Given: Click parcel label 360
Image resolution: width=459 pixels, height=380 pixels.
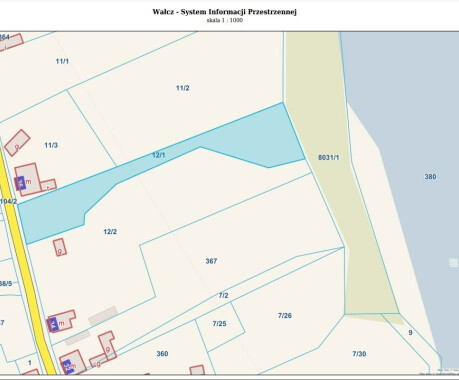Looking at the screenshot, I should click(x=162, y=354).
